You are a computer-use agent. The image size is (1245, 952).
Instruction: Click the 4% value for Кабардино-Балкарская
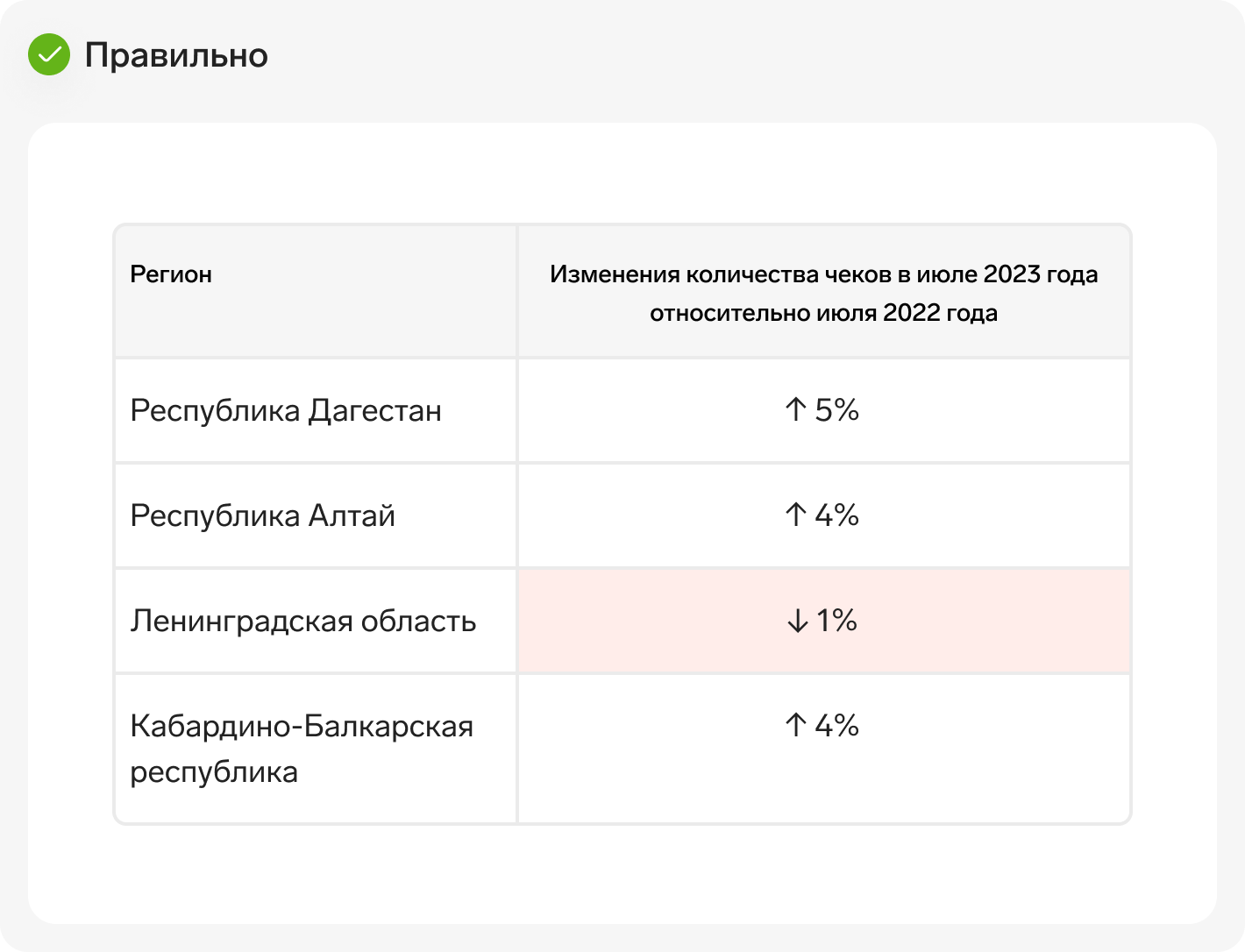coord(836,725)
